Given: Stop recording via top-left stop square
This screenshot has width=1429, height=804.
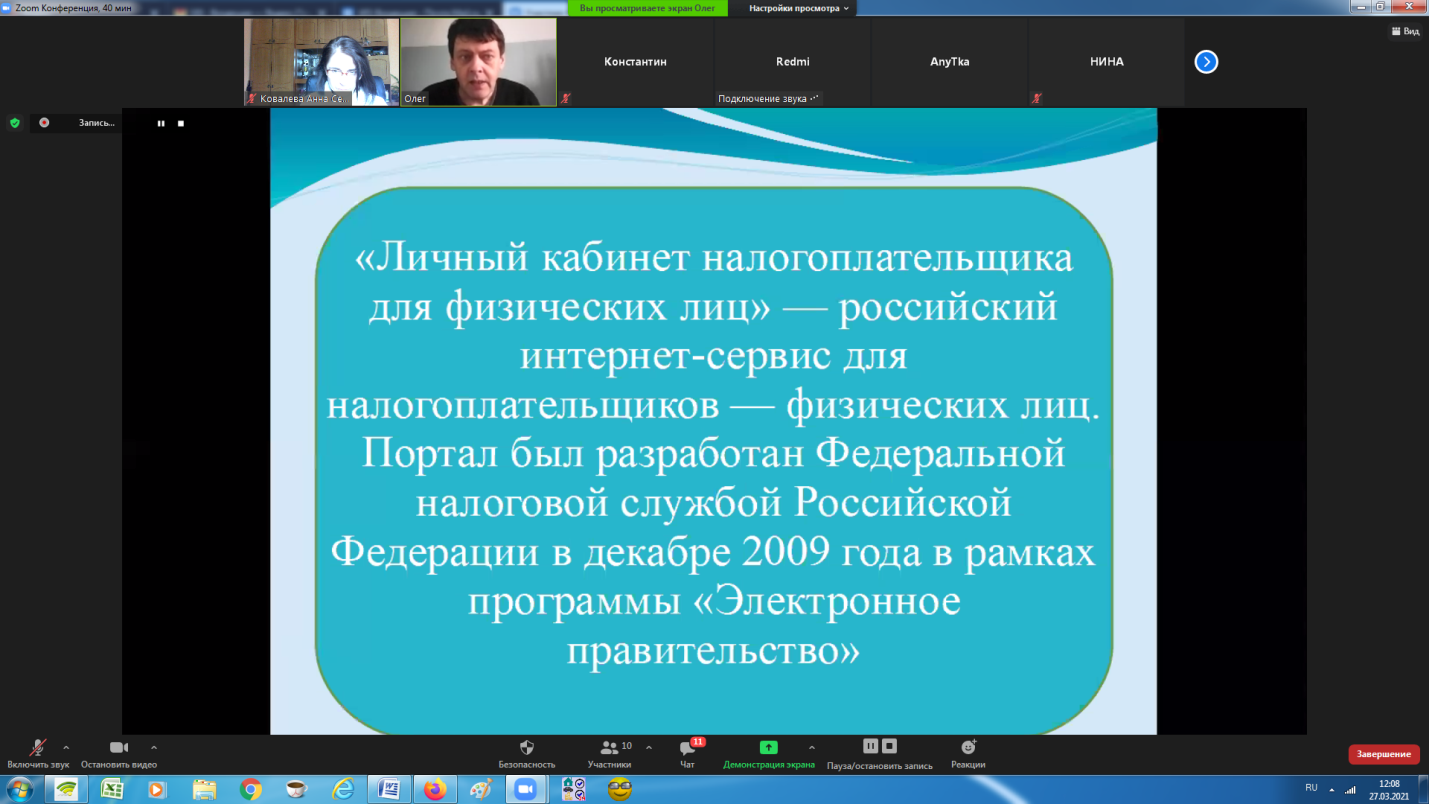Looking at the screenshot, I should [x=181, y=123].
